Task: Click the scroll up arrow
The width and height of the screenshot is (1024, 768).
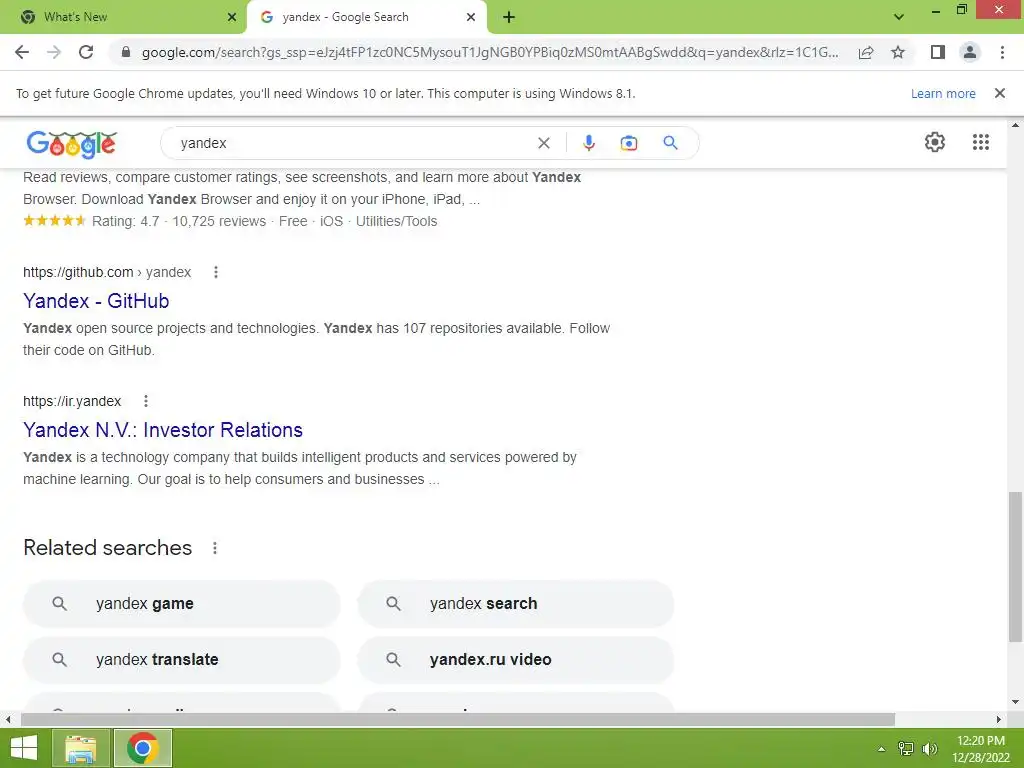Action: point(1015,124)
